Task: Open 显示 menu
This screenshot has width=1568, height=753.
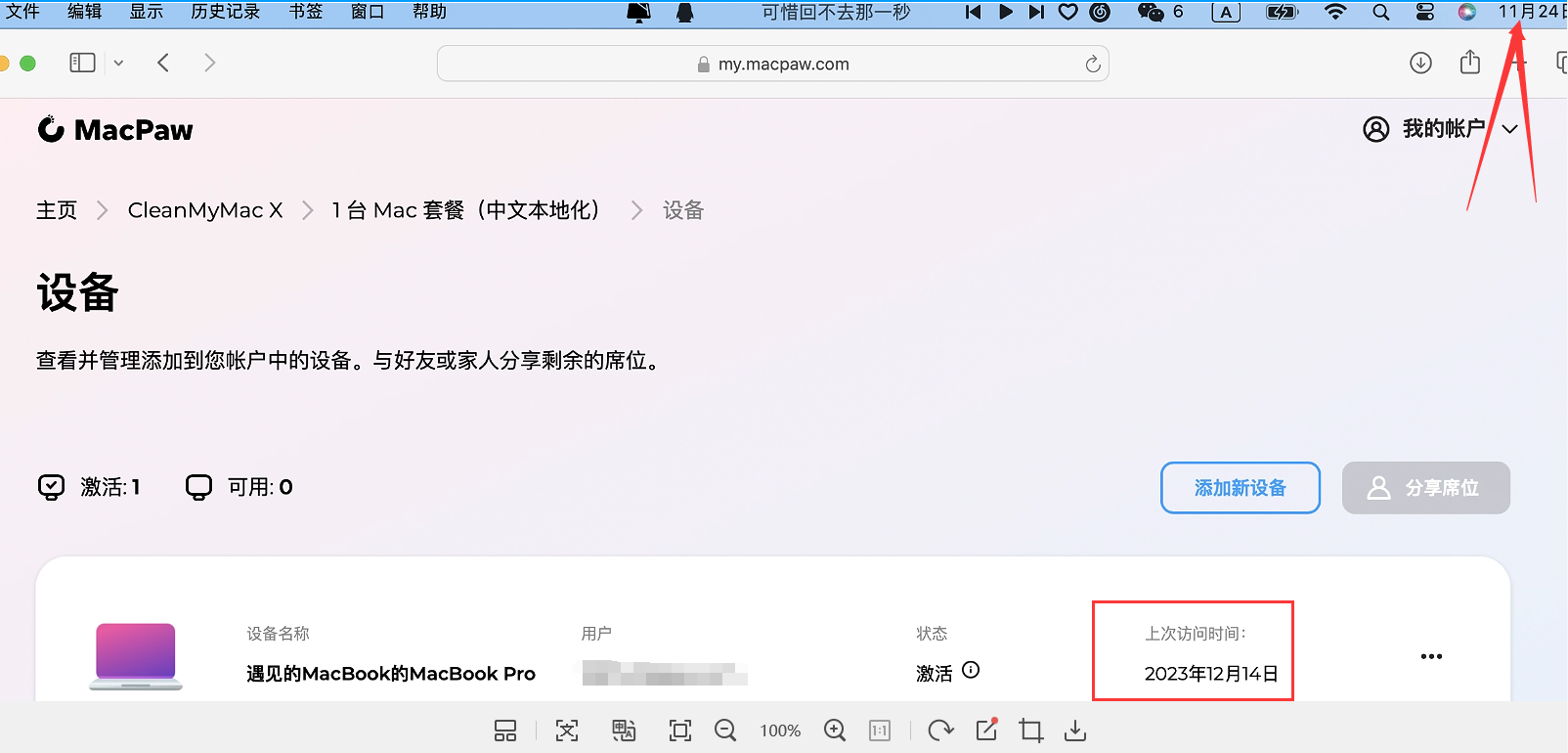Action: [147, 12]
